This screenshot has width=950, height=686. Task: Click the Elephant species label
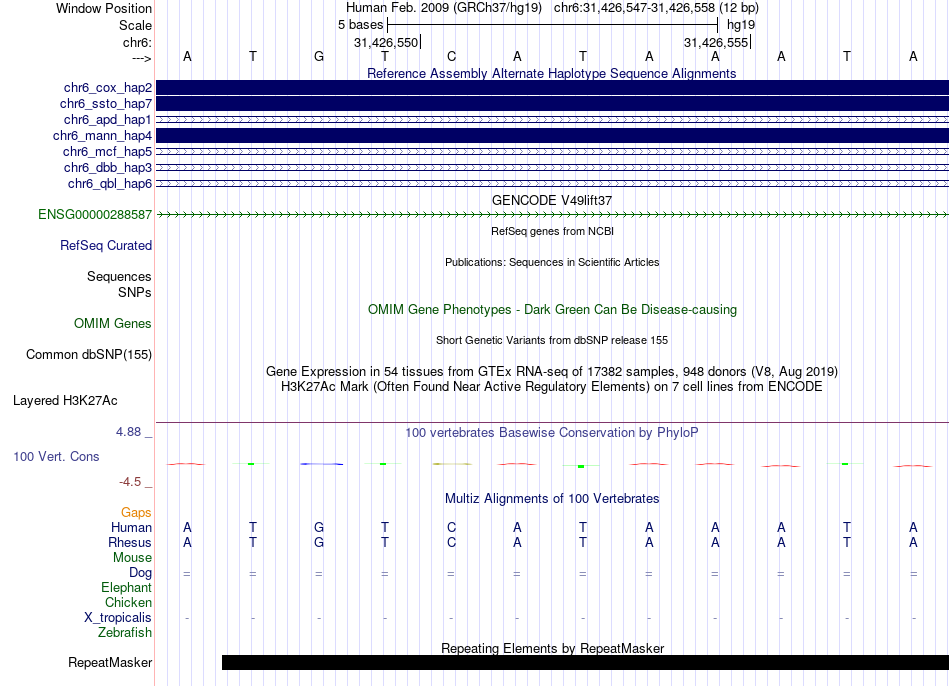click(127, 588)
